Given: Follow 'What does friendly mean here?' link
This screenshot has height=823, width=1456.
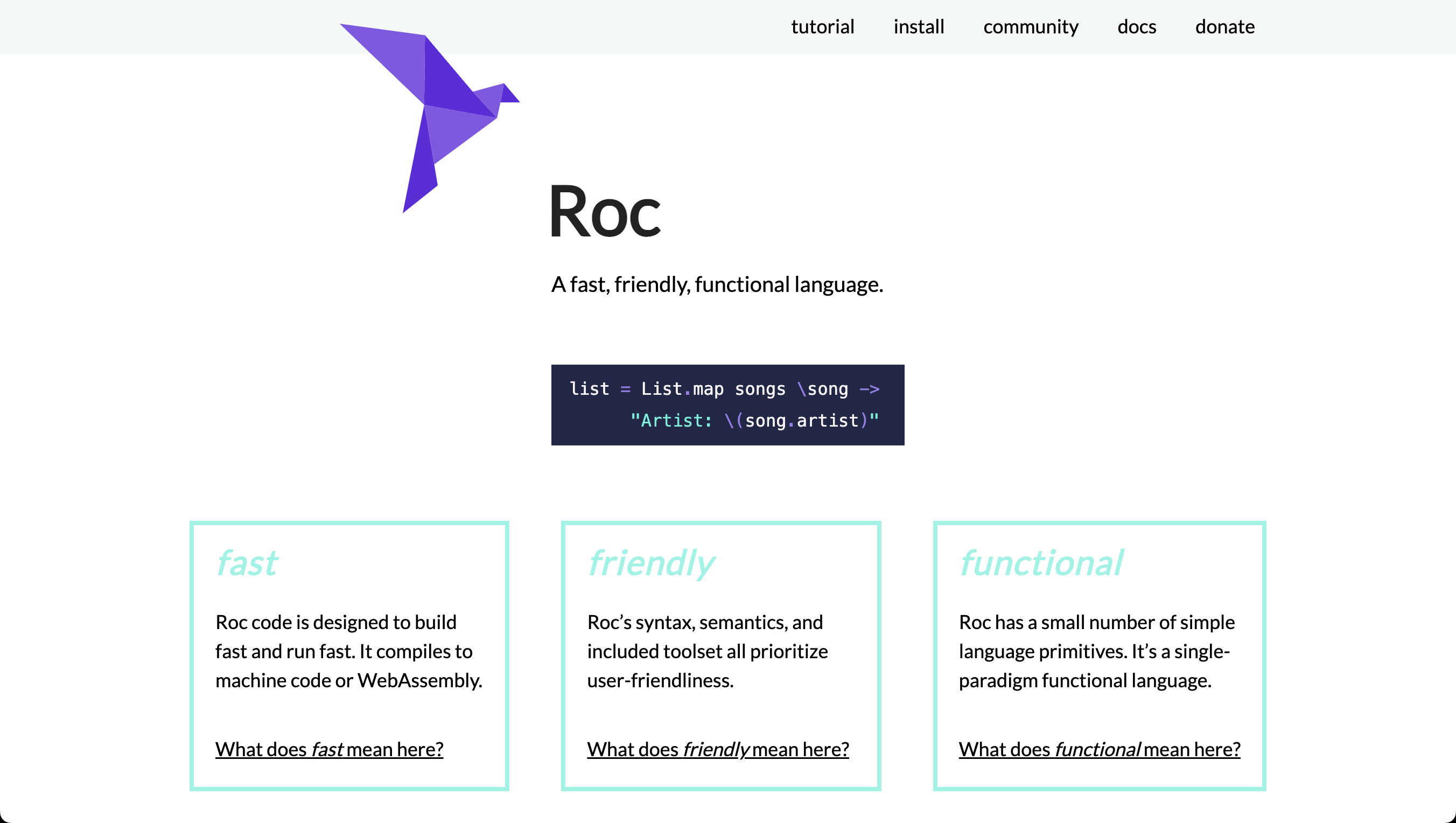Looking at the screenshot, I should click(718, 749).
